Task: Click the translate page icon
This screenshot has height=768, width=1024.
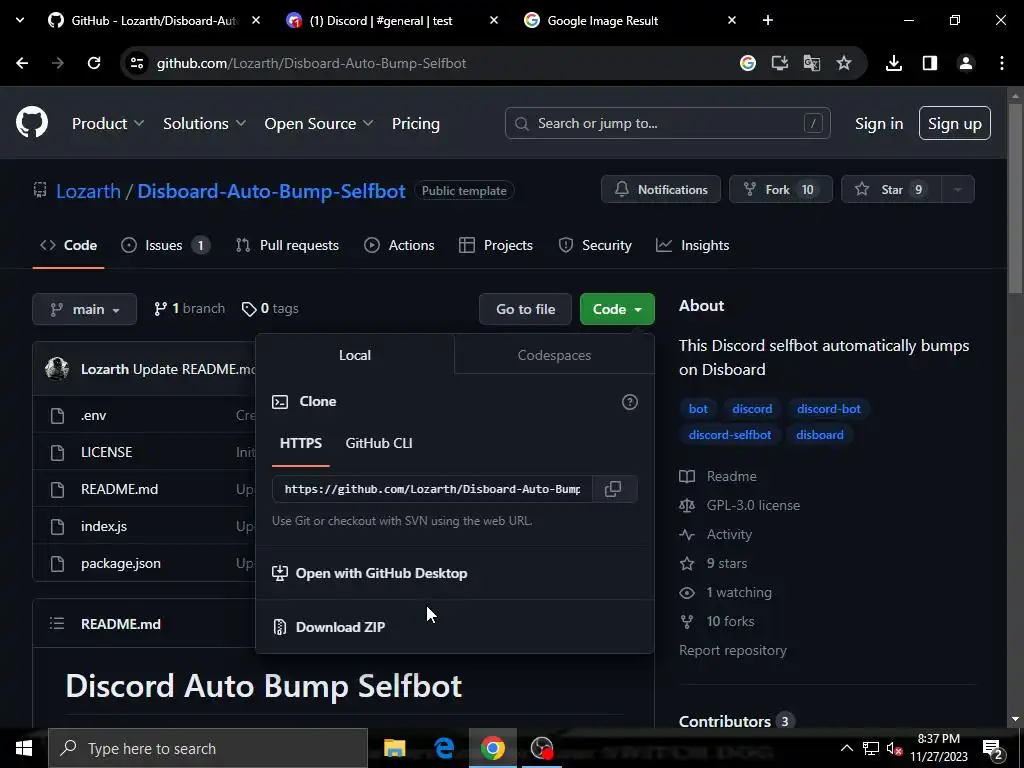Action: [x=812, y=63]
